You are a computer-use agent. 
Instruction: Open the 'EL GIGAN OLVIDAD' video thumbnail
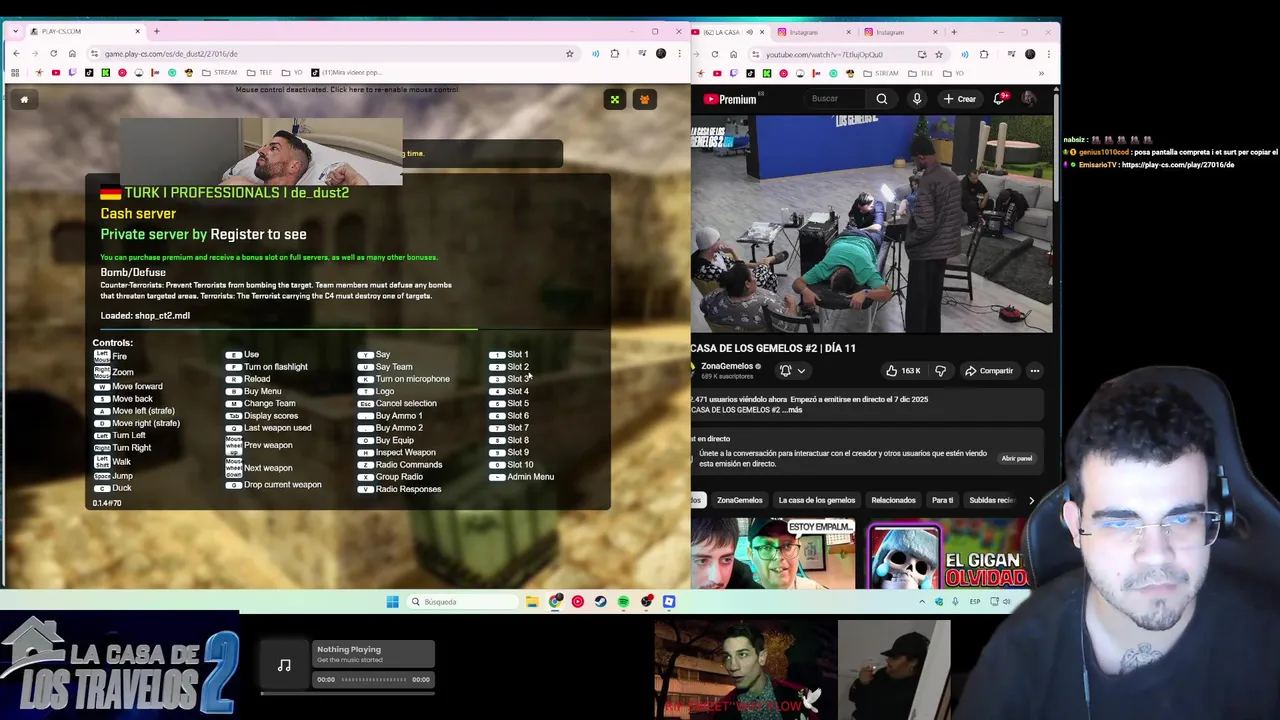(947, 555)
